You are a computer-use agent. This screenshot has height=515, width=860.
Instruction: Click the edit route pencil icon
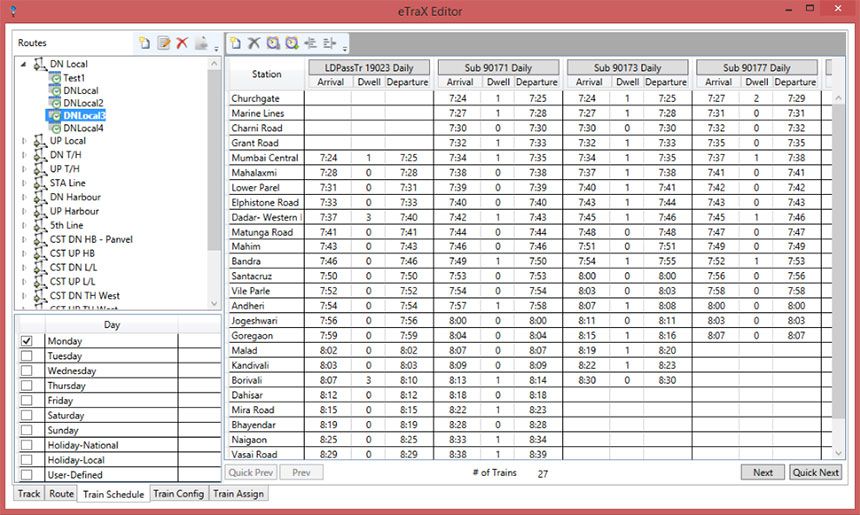pyautogui.click(x=163, y=43)
